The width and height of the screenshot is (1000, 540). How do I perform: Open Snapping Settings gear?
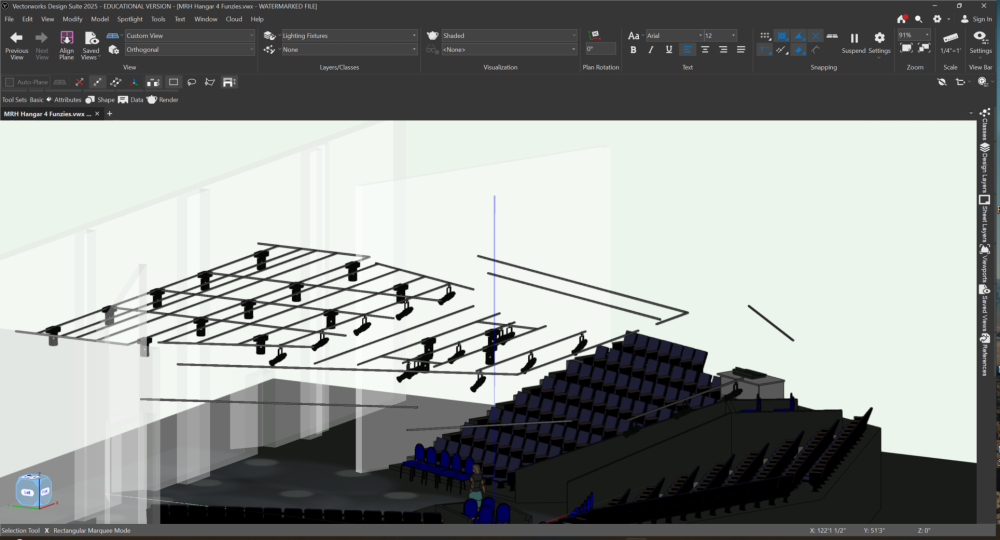[x=879, y=38]
